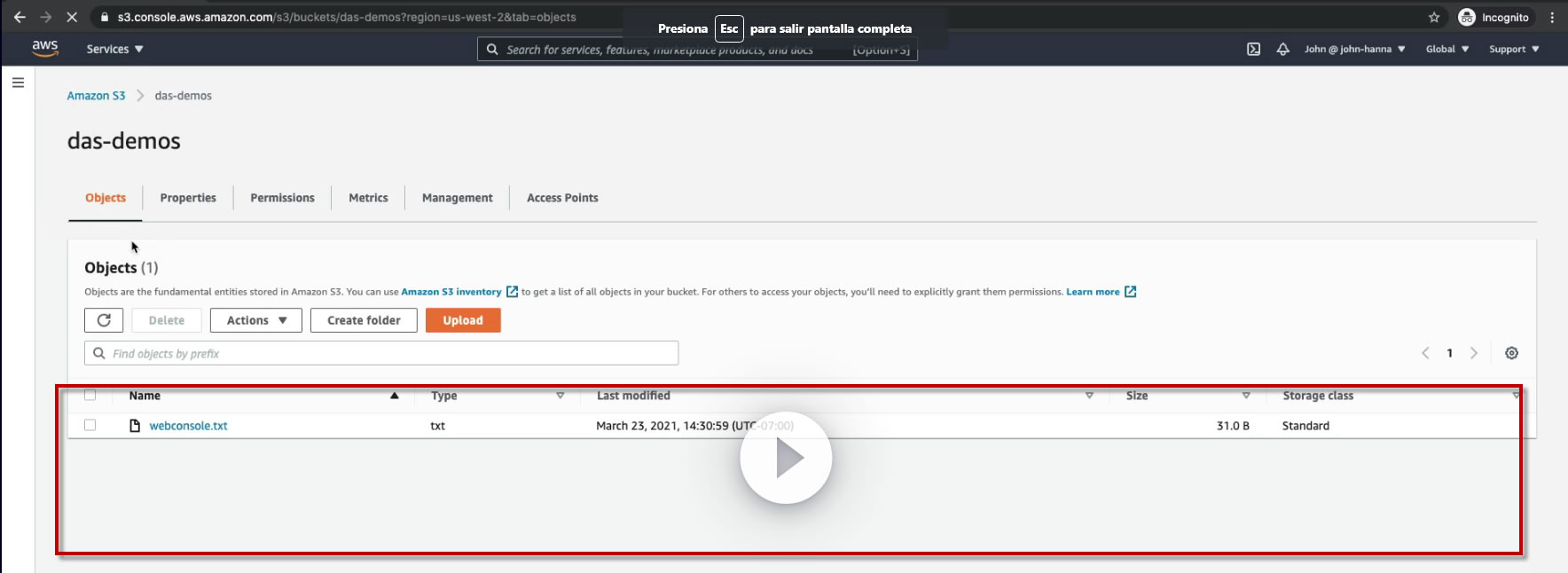This screenshot has width=1568, height=573.
Task: Click the txt type cell
Action: click(437, 426)
